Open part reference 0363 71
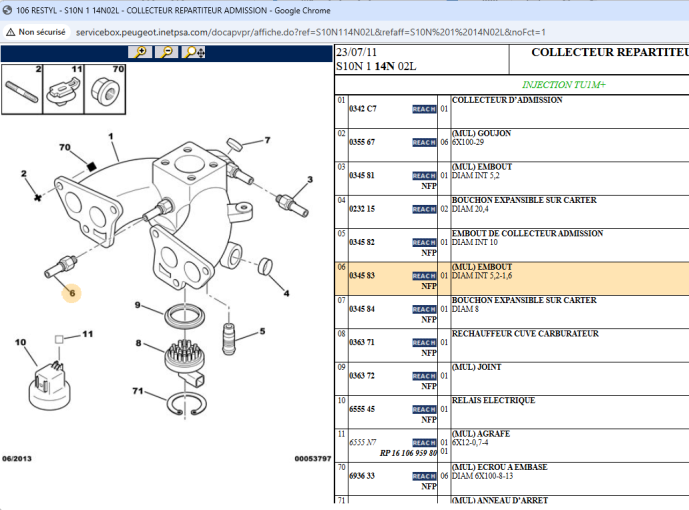689x510 pixels. tap(362, 342)
